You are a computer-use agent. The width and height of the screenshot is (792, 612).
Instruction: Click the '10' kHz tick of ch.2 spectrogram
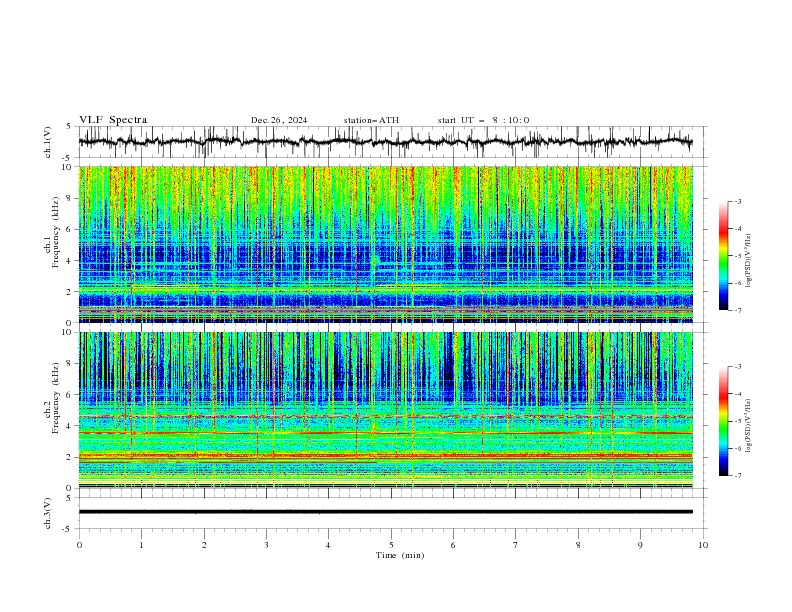(69, 332)
